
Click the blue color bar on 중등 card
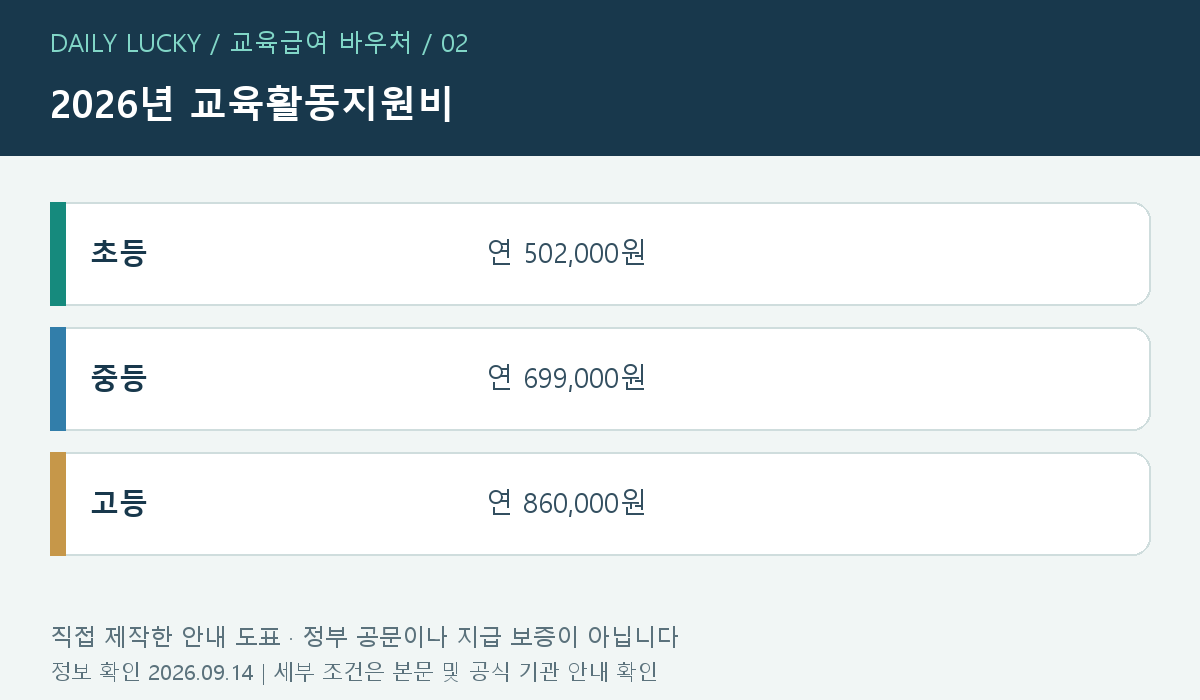click(58, 379)
